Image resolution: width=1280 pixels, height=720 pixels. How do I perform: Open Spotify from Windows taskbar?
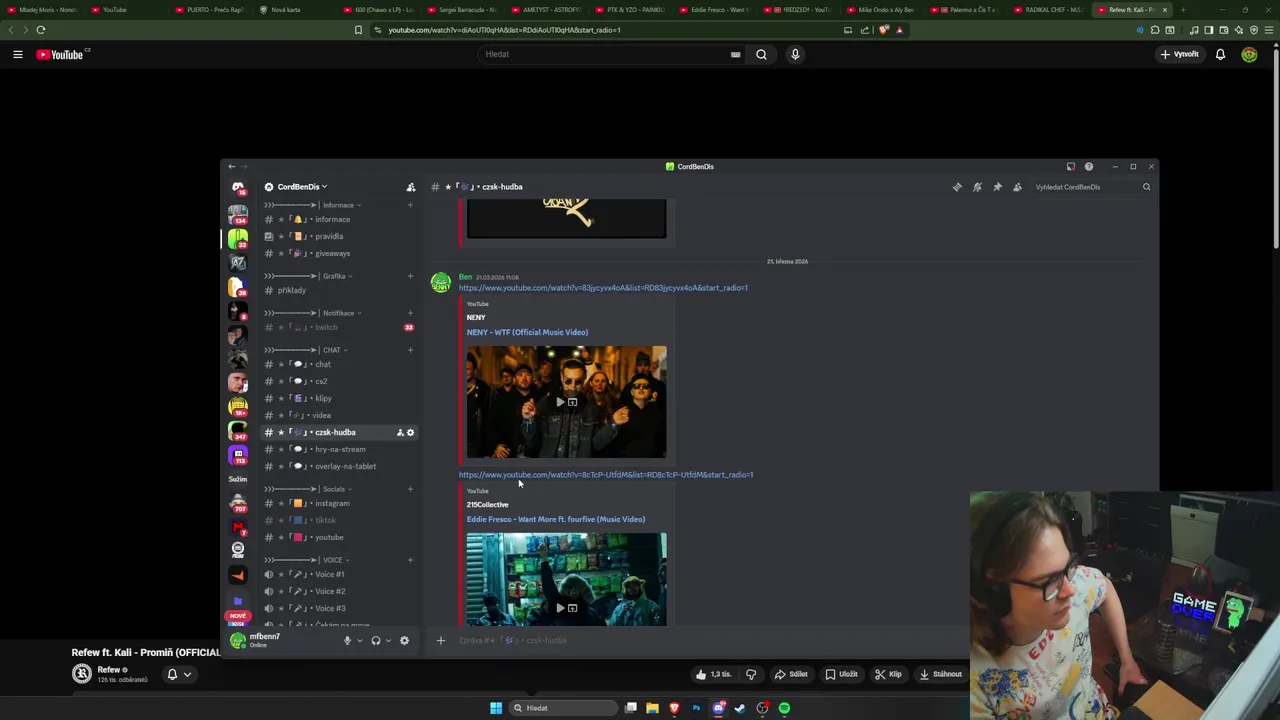click(784, 708)
